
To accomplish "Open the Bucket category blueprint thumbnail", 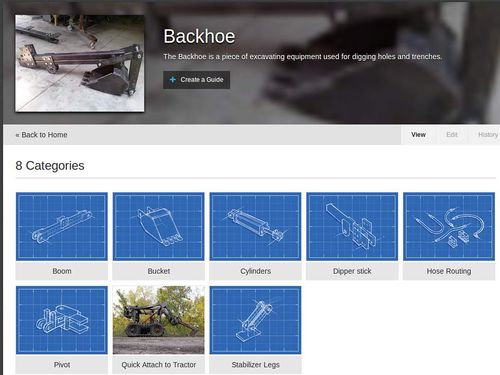I will [x=159, y=226].
